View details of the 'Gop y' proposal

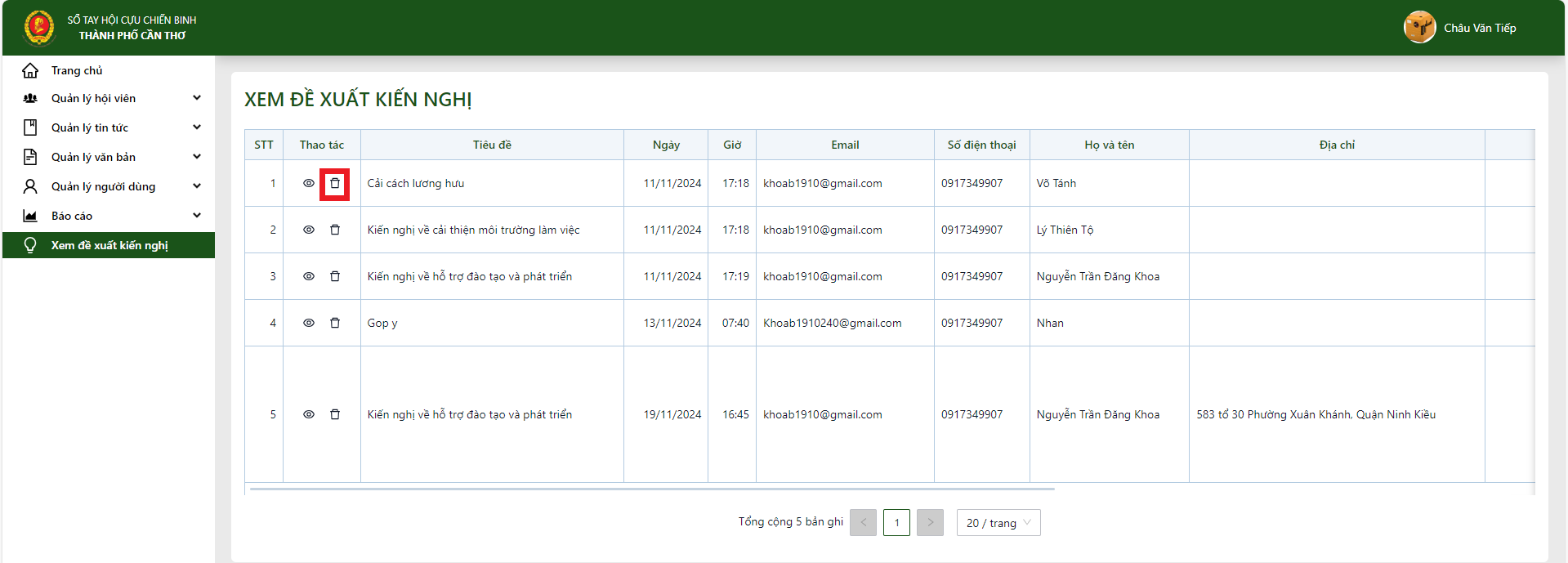309,323
